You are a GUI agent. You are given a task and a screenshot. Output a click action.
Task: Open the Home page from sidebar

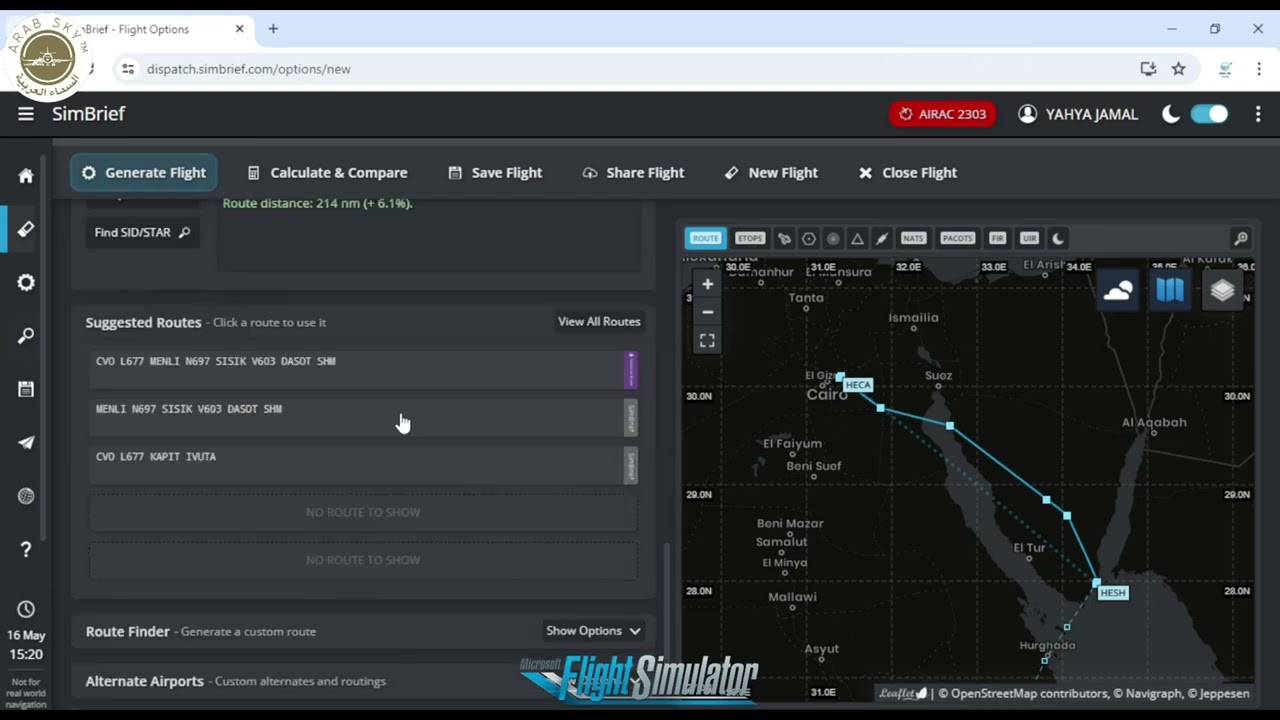tap(26, 176)
